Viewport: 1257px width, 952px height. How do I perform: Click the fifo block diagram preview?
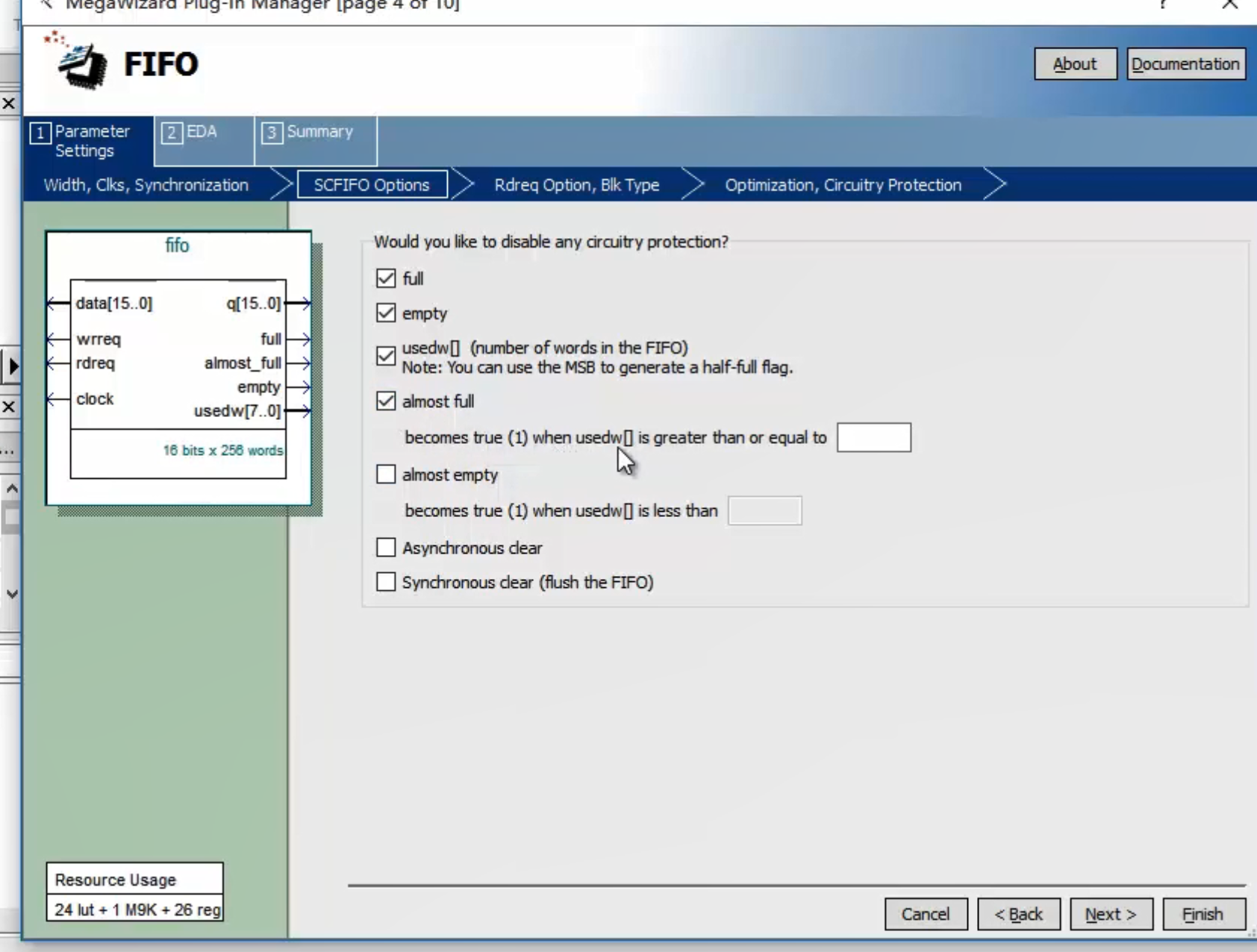(178, 369)
